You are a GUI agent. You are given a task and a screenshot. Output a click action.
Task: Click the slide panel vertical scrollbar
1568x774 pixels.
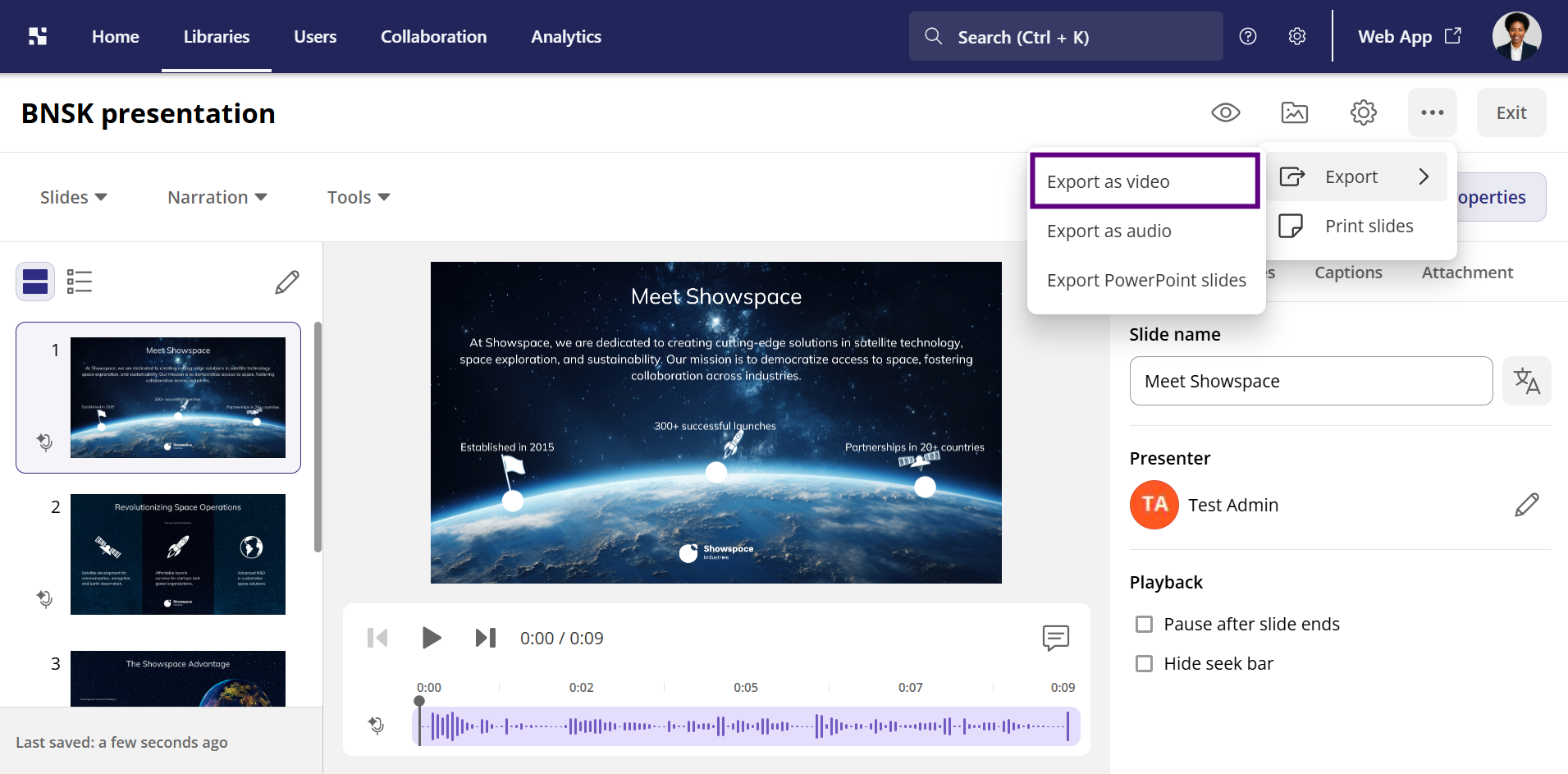tap(318, 437)
